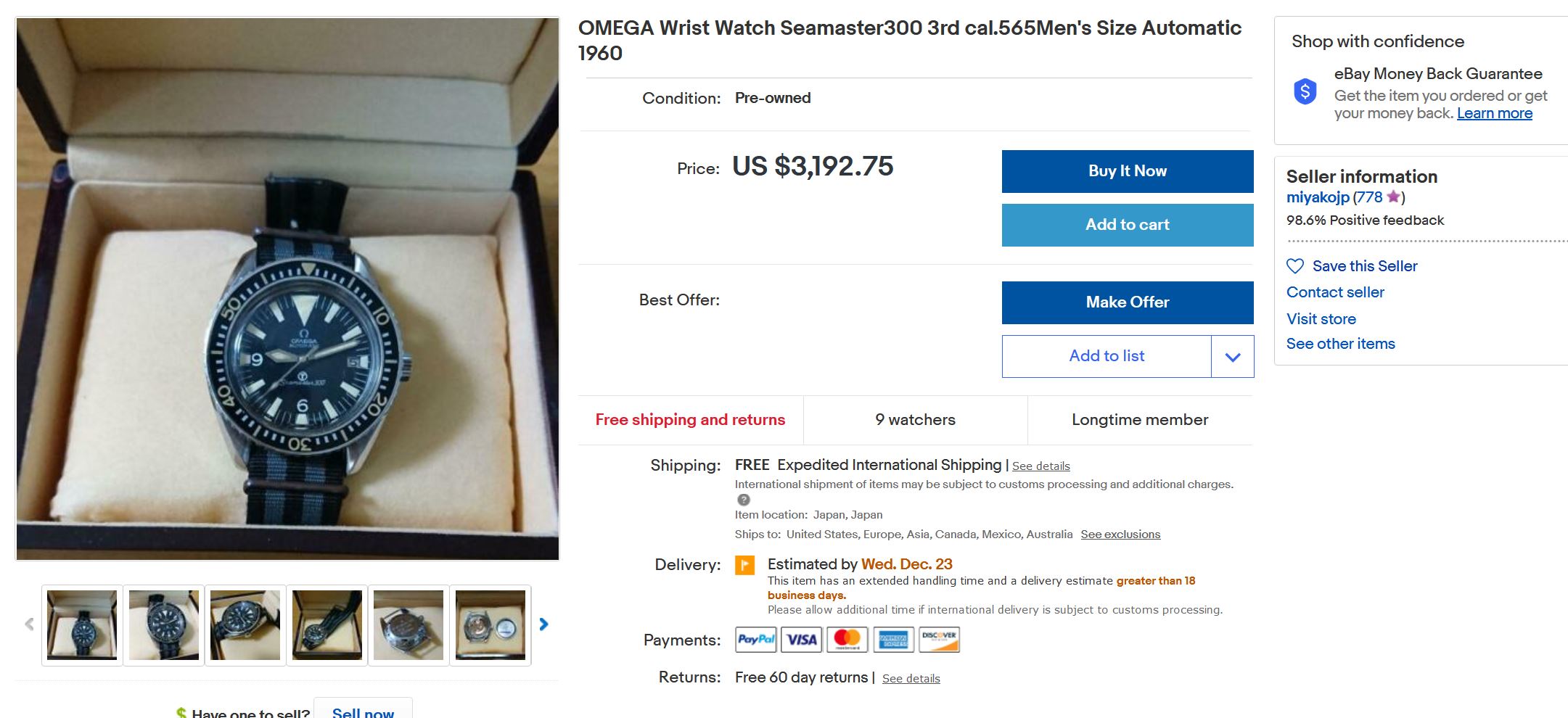Viewport: 1568px width, 718px height.
Task: Click the See exclusions link
Action: click(1120, 535)
